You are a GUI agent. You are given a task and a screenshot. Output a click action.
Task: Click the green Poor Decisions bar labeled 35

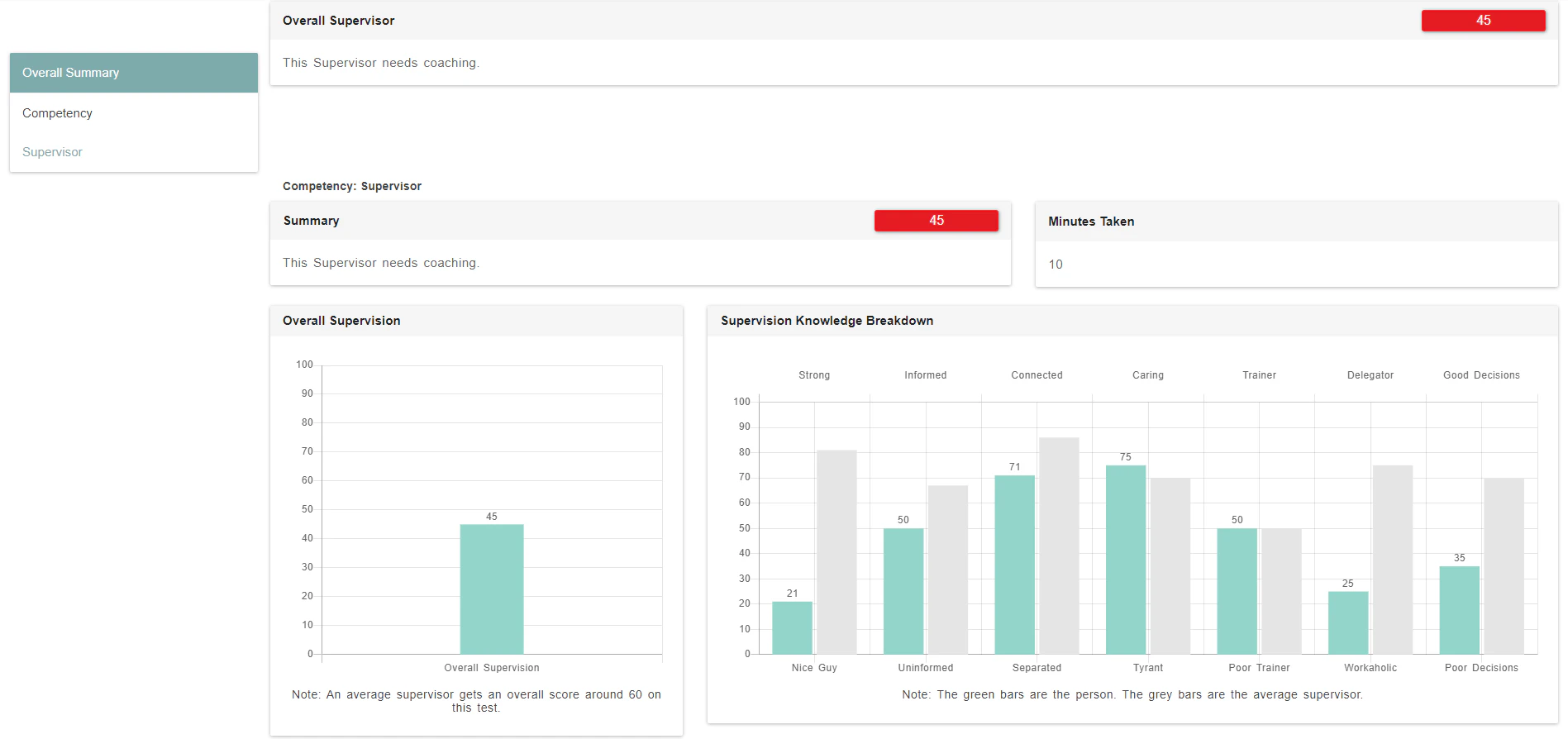point(1459,611)
